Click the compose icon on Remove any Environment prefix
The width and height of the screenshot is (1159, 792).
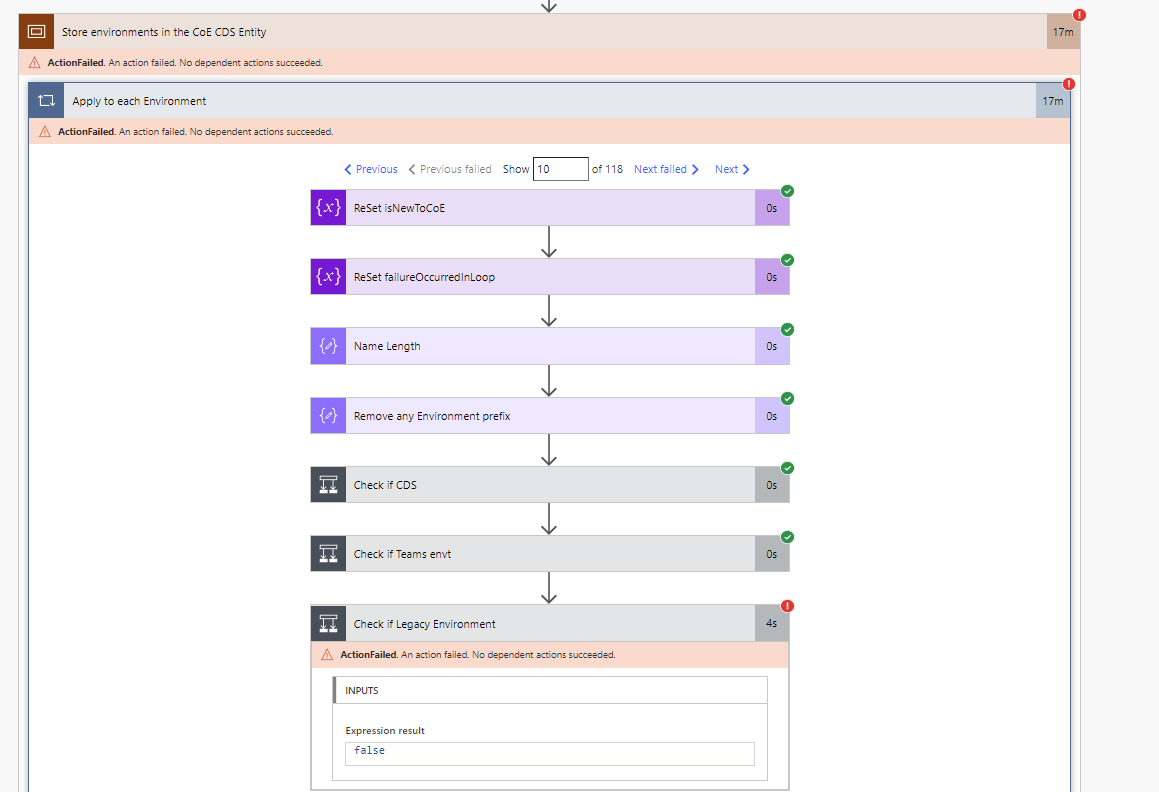tap(328, 416)
